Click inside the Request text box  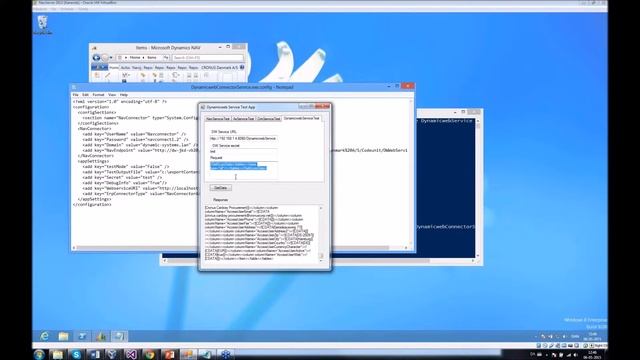[244, 170]
